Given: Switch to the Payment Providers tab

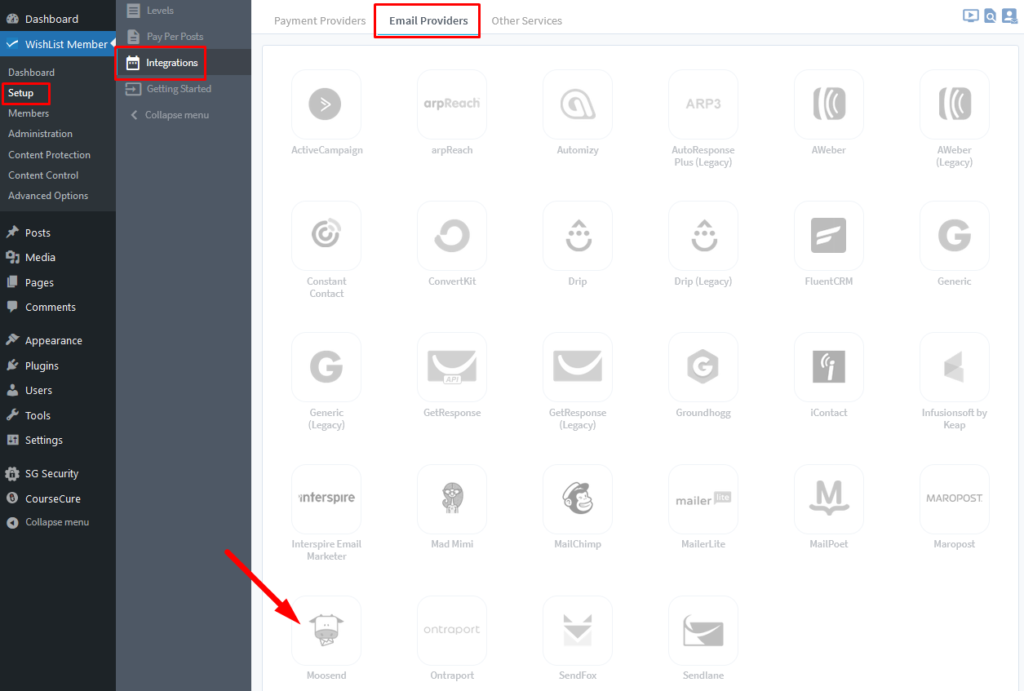Looking at the screenshot, I should (319, 20).
